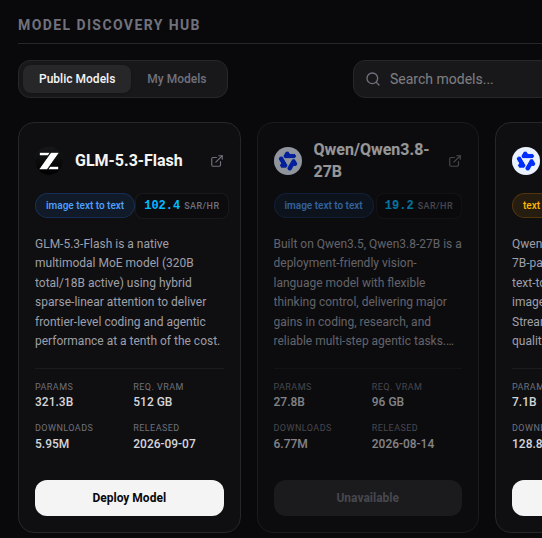Open the GLM-5.3-Flash model title
The image size is (542, 538).
tap(129, 161)
